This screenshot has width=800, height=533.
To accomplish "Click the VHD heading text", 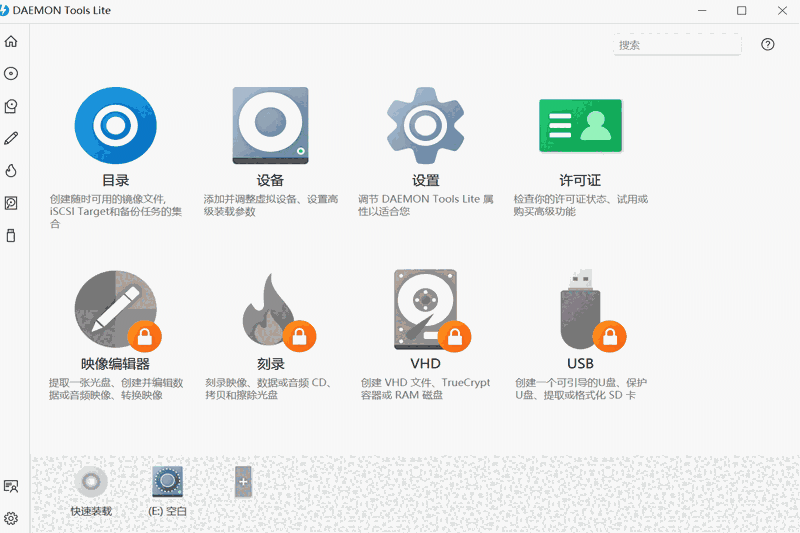I will pyautogui.click(x=426, y=364).
